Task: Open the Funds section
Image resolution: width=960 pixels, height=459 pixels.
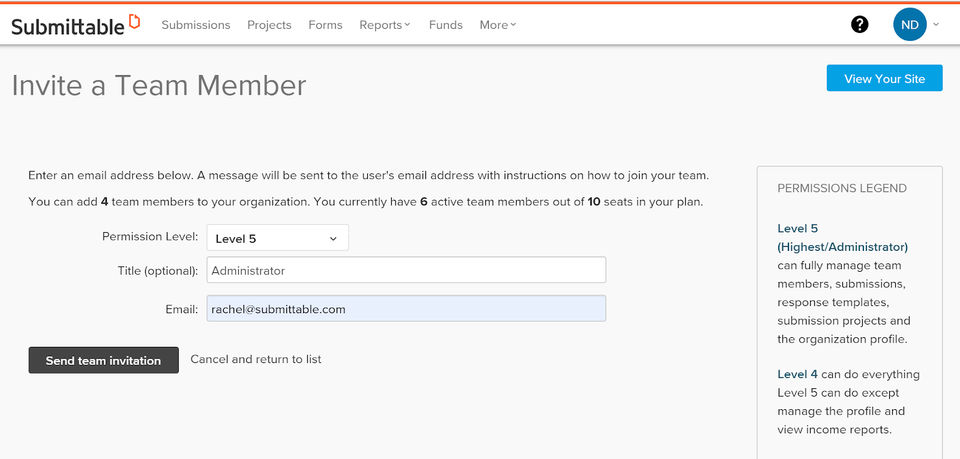Action: coord(445,25)
